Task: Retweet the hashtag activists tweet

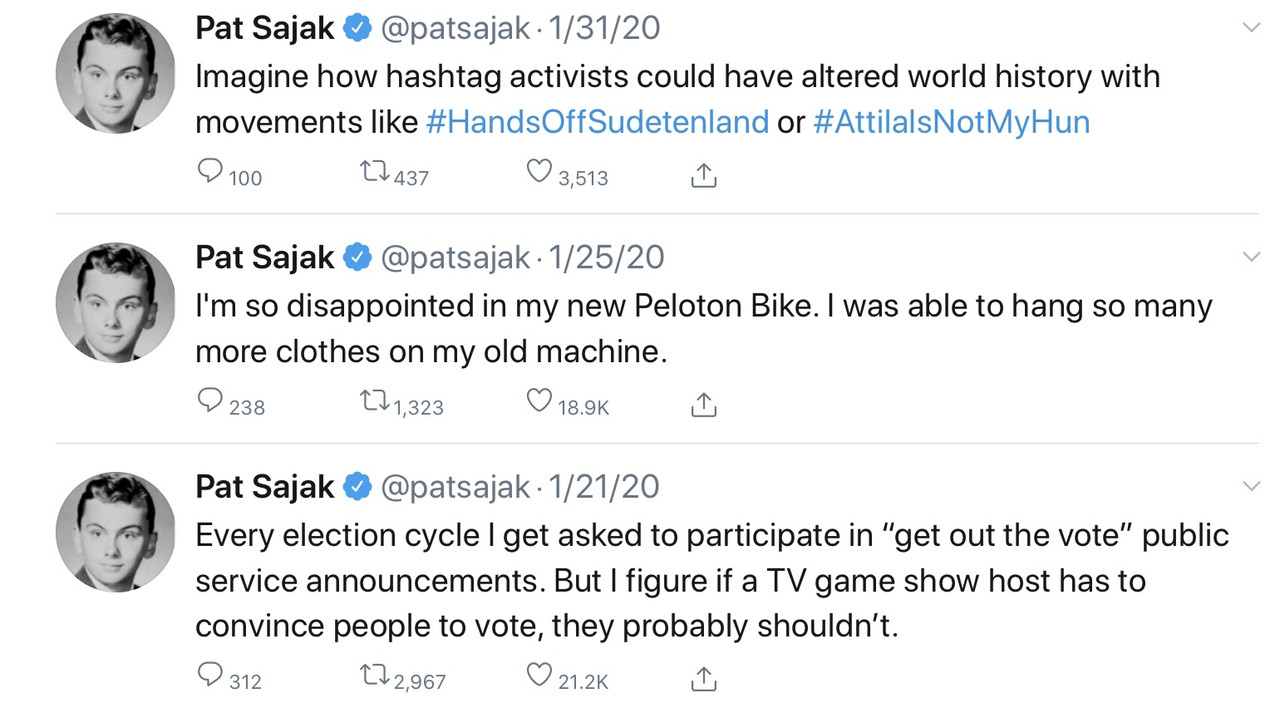Action: coord(375,174)
